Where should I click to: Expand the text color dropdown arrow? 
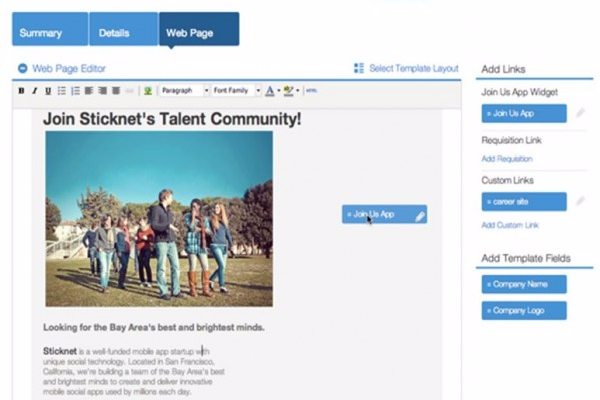(278, 90)
